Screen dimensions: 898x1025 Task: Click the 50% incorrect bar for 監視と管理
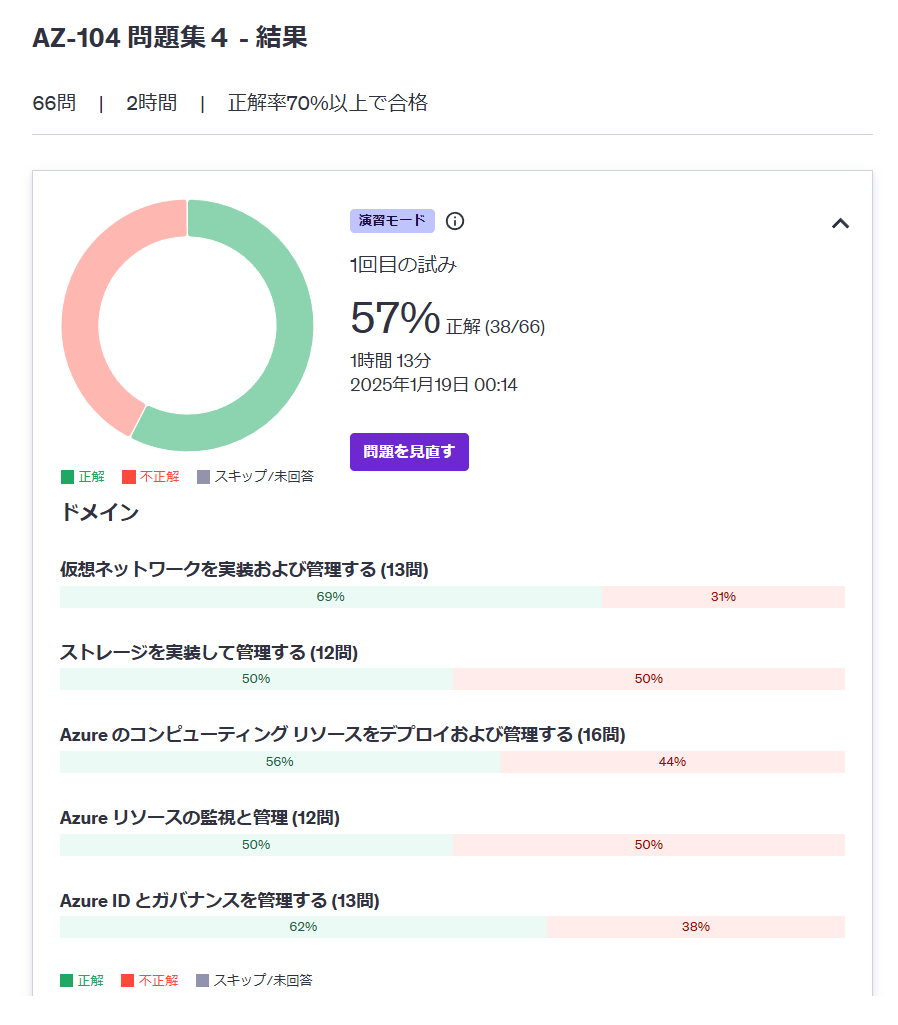coord(649,845)
